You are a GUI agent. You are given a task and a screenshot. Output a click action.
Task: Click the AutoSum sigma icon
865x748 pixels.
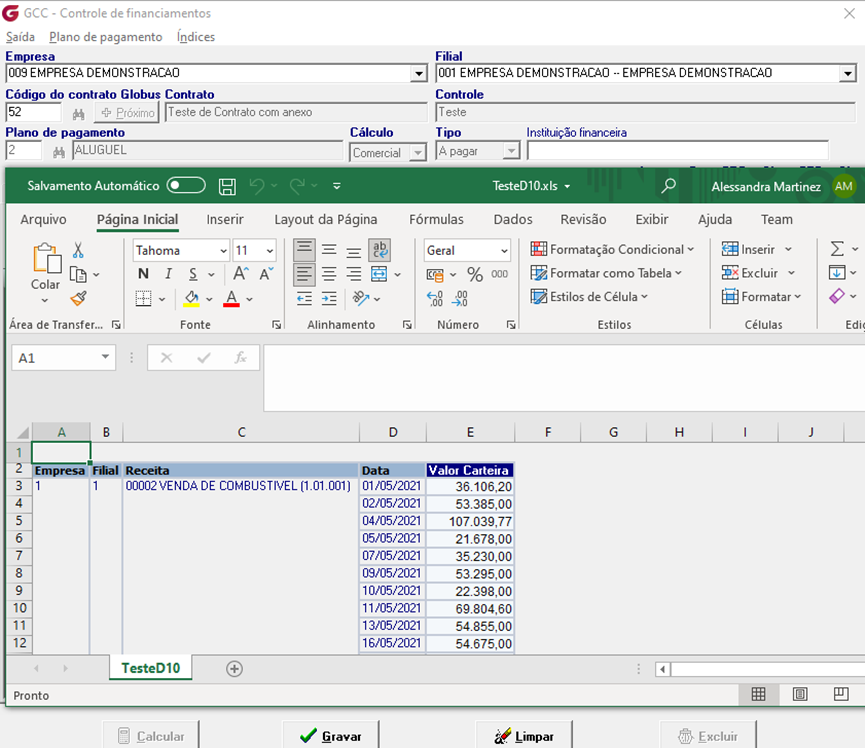[837, 249]
